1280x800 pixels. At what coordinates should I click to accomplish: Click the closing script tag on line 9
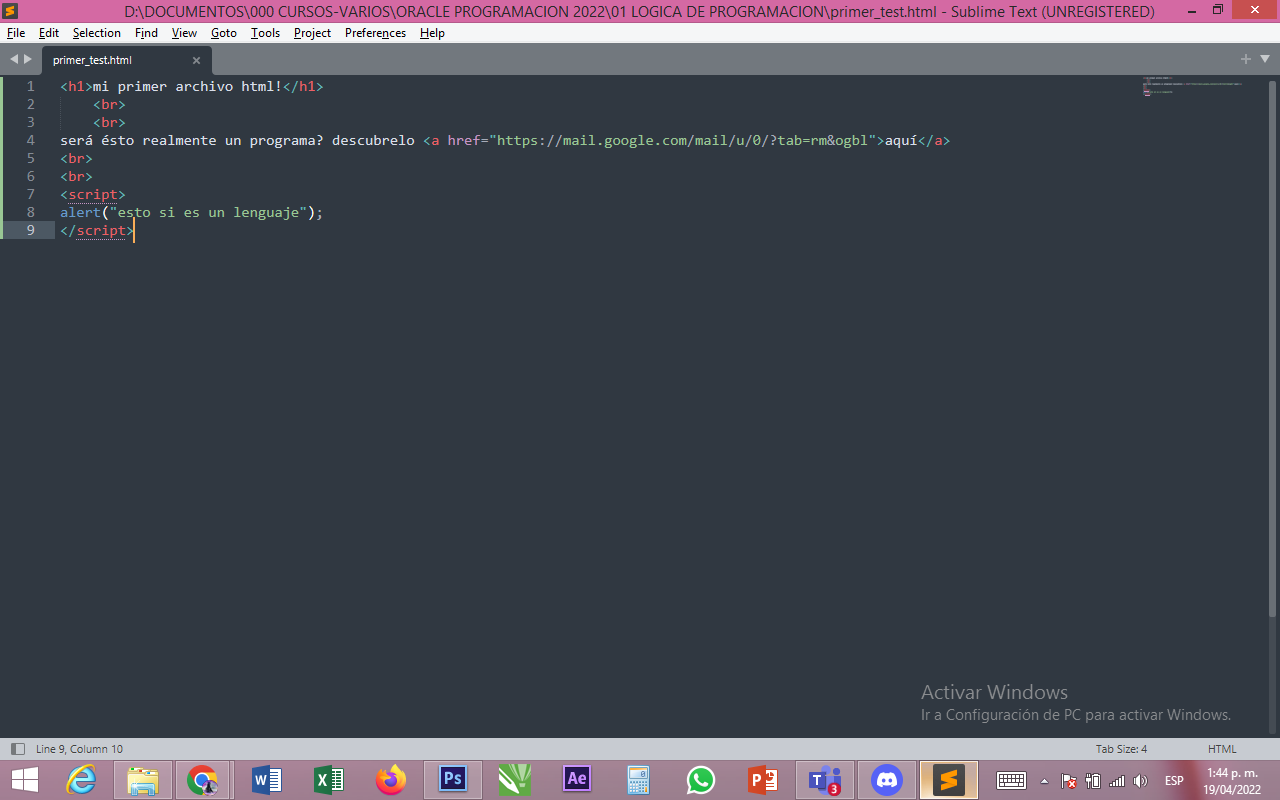97,230
